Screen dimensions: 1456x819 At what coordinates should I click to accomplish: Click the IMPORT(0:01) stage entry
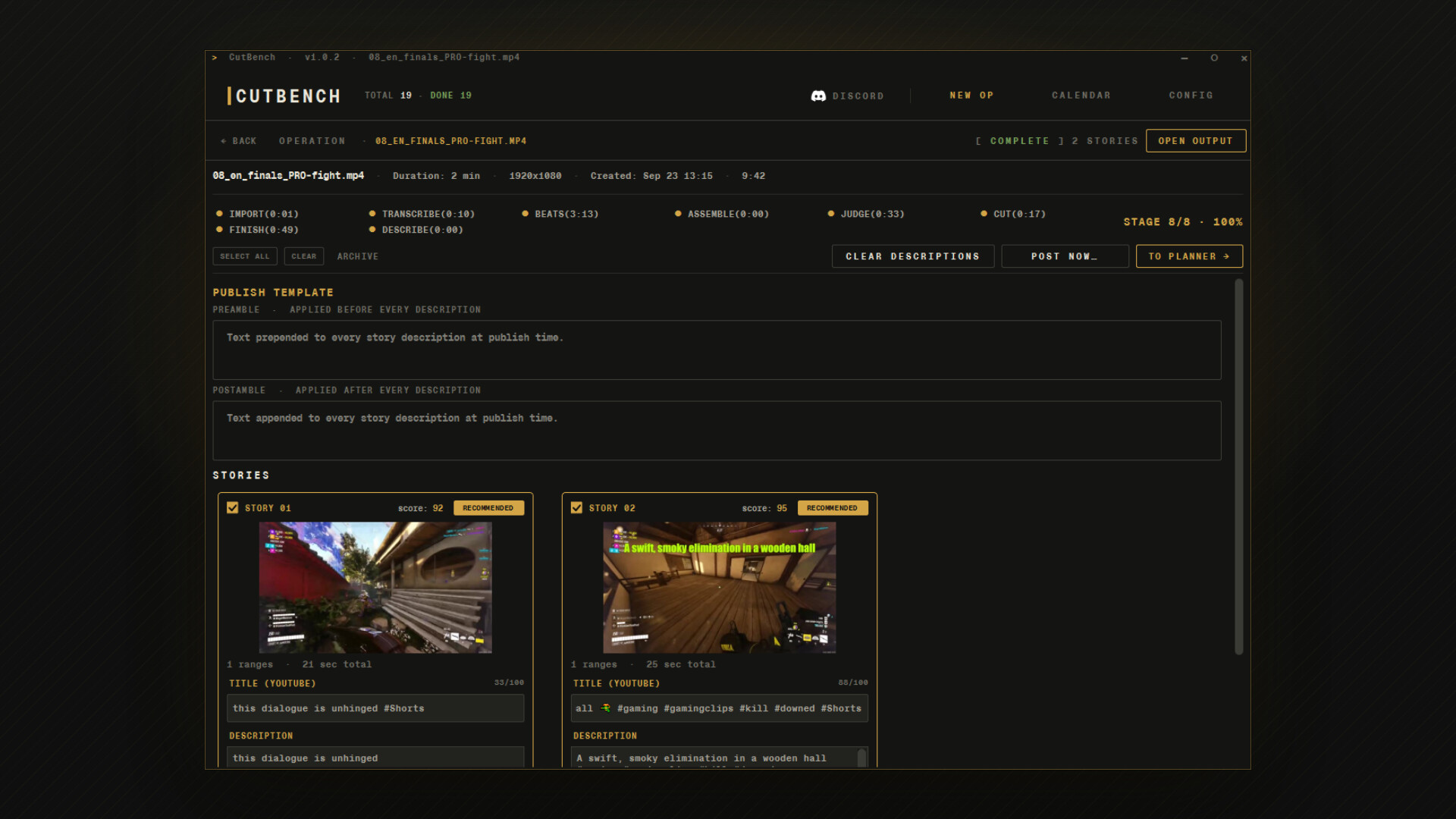[257, 214]
